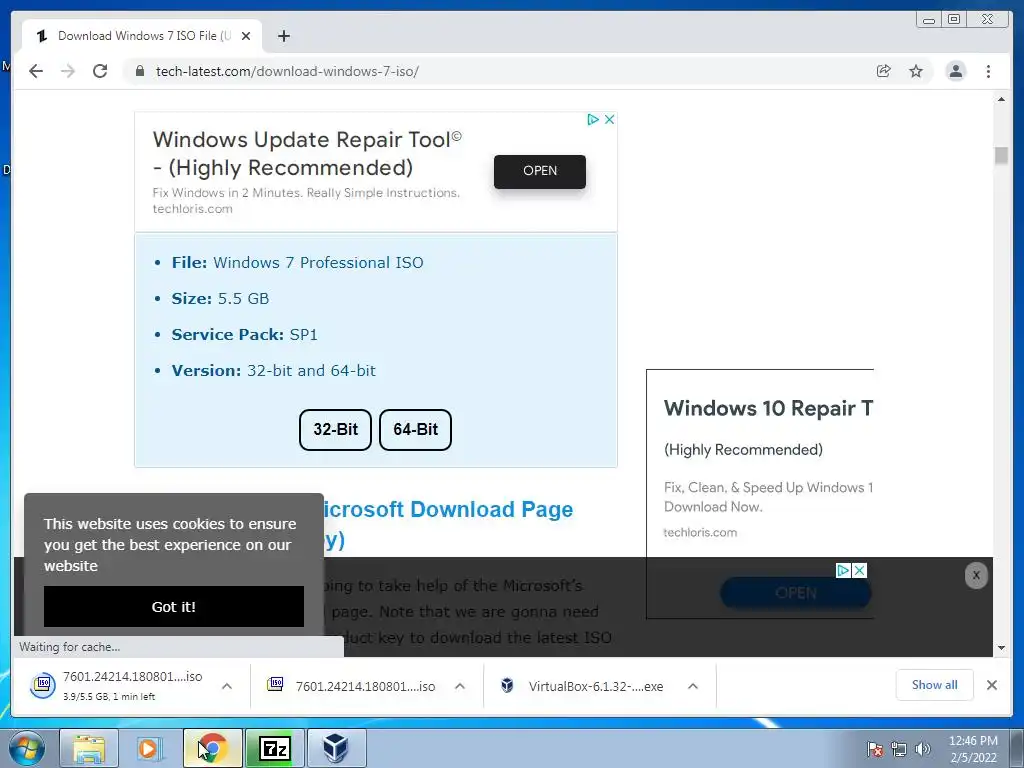Click OPEN on Windows Update Repair ad
This screenshot has width=1024, height=768.
(x=539, y=171)
